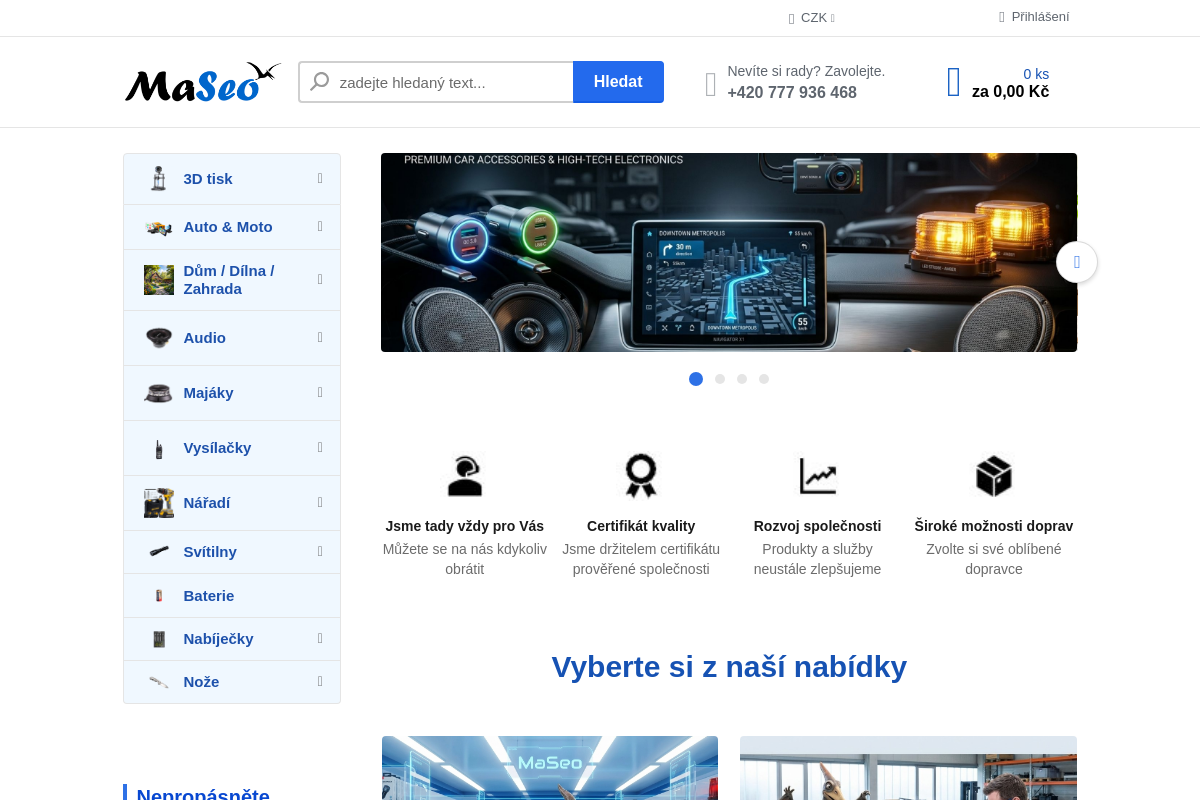Select the second carousel slide dot
The width and height of the screenshot is (1200, 800).
720,379
